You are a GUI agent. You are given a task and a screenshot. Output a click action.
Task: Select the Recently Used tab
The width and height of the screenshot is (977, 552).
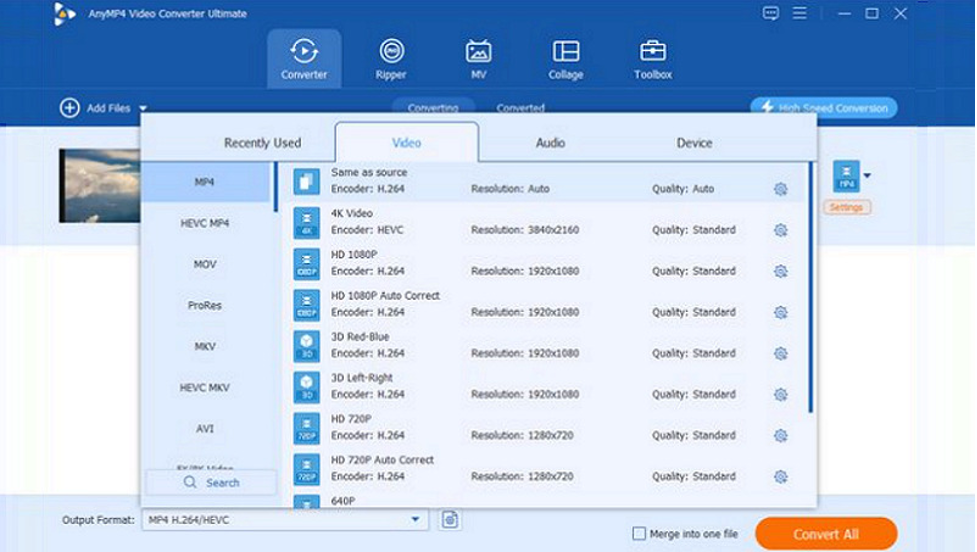click(x=262, y=143)
